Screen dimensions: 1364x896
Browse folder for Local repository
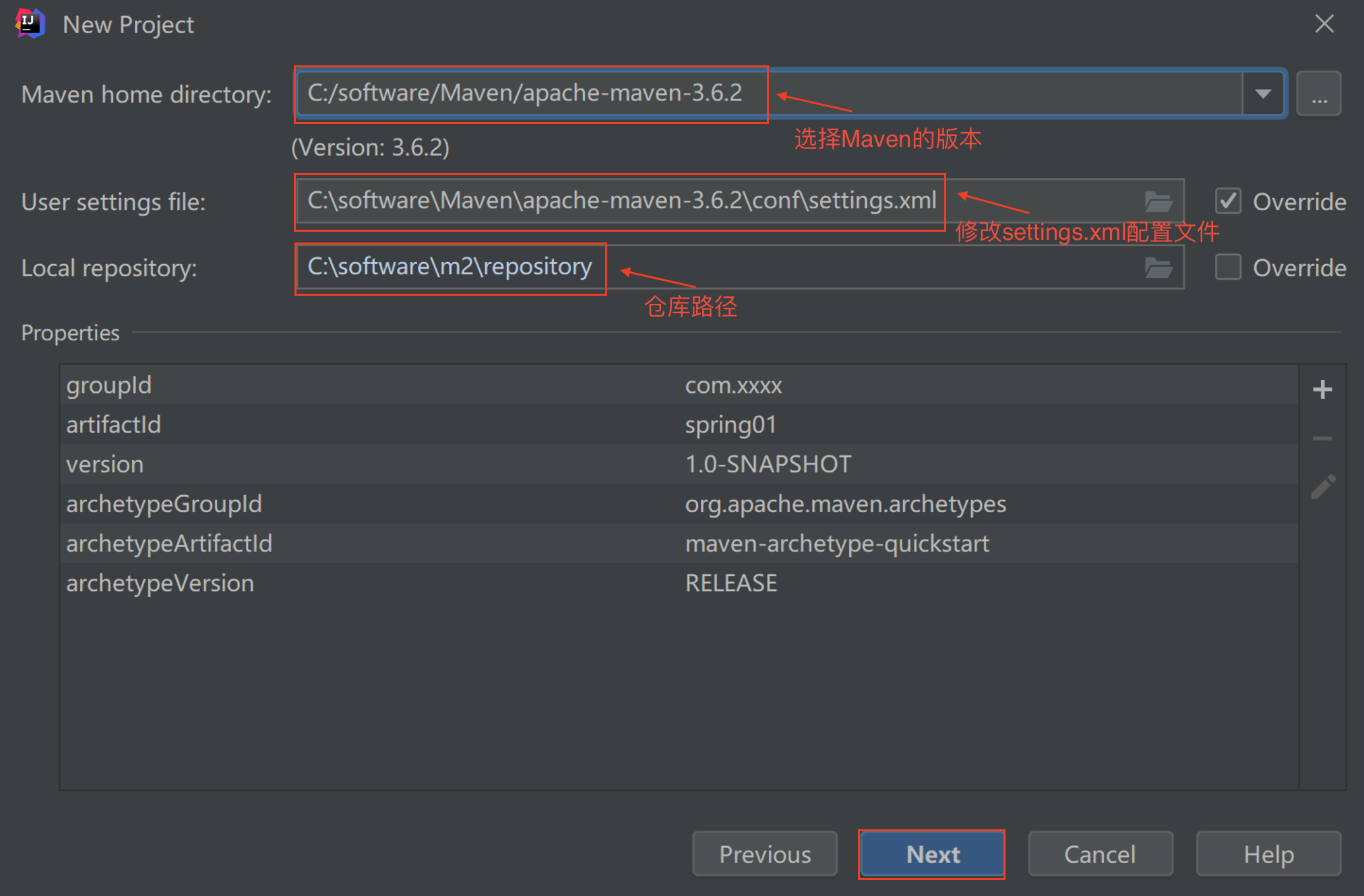coord(1158,268)
